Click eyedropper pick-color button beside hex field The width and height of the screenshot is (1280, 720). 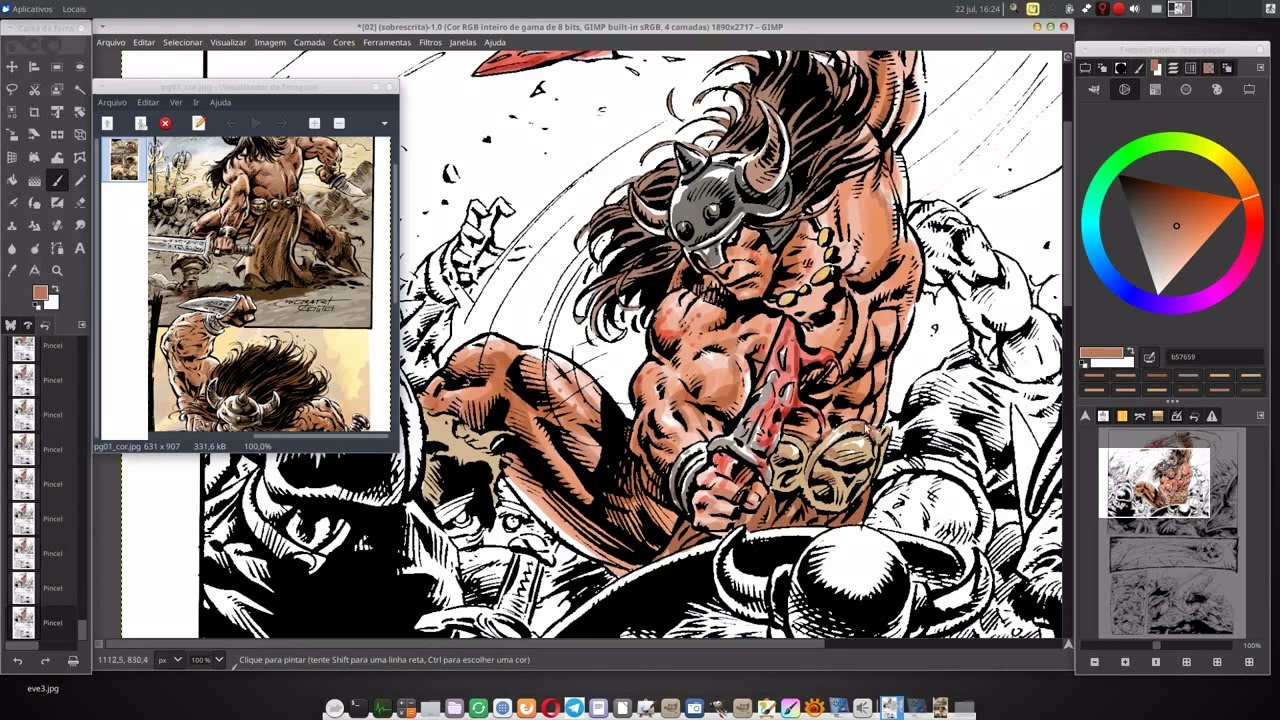pyautogui.click(x=1150, y=356)
